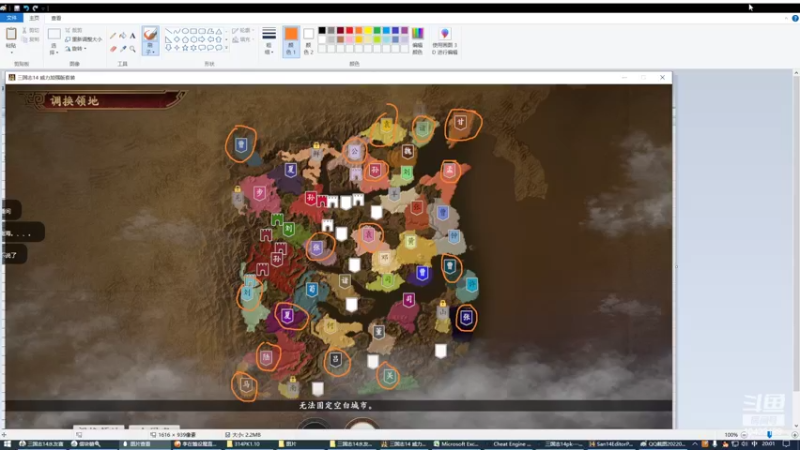Pick the Rectangle shape
Image resolution: width=800 pixels, height=450 pixels.
tap(193, 31)
